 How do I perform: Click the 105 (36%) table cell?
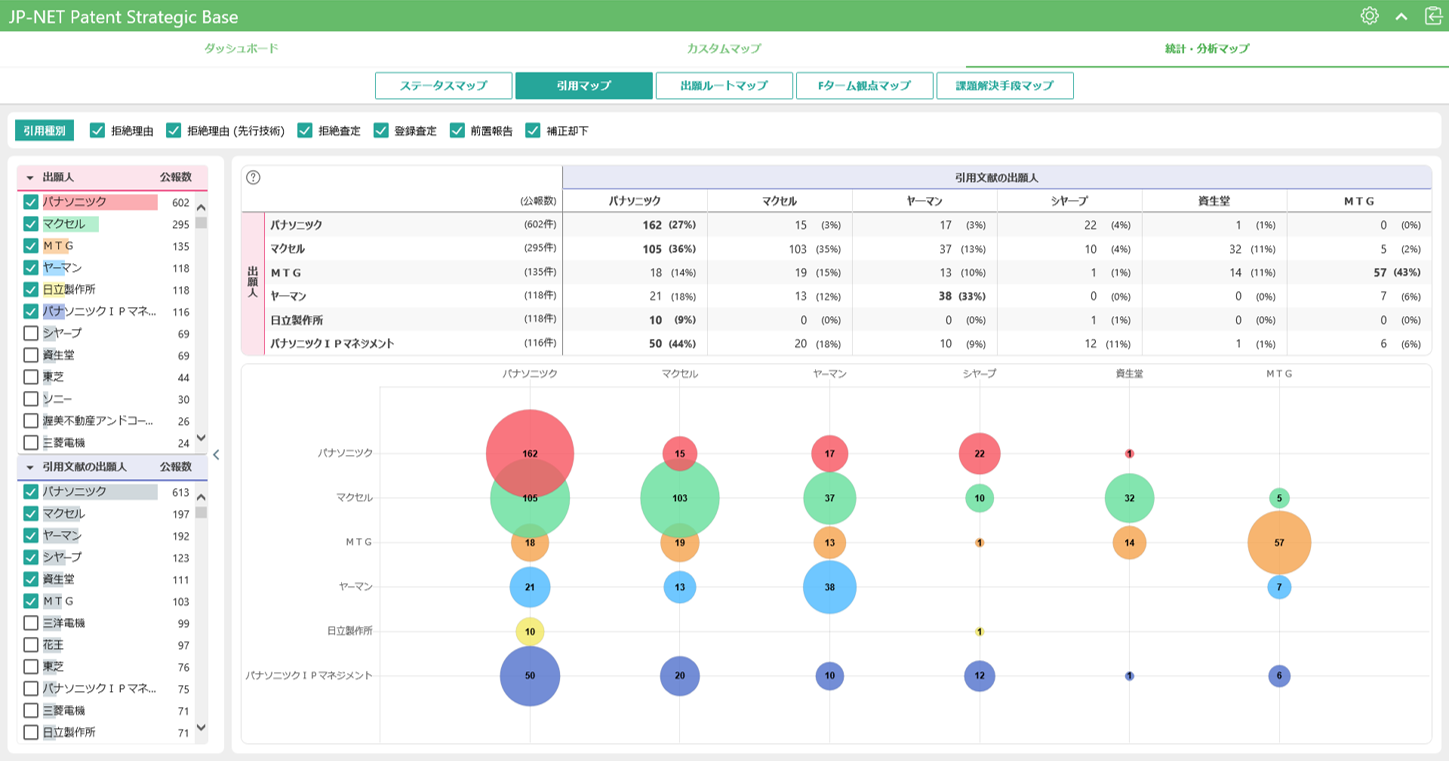coord(635,249)
